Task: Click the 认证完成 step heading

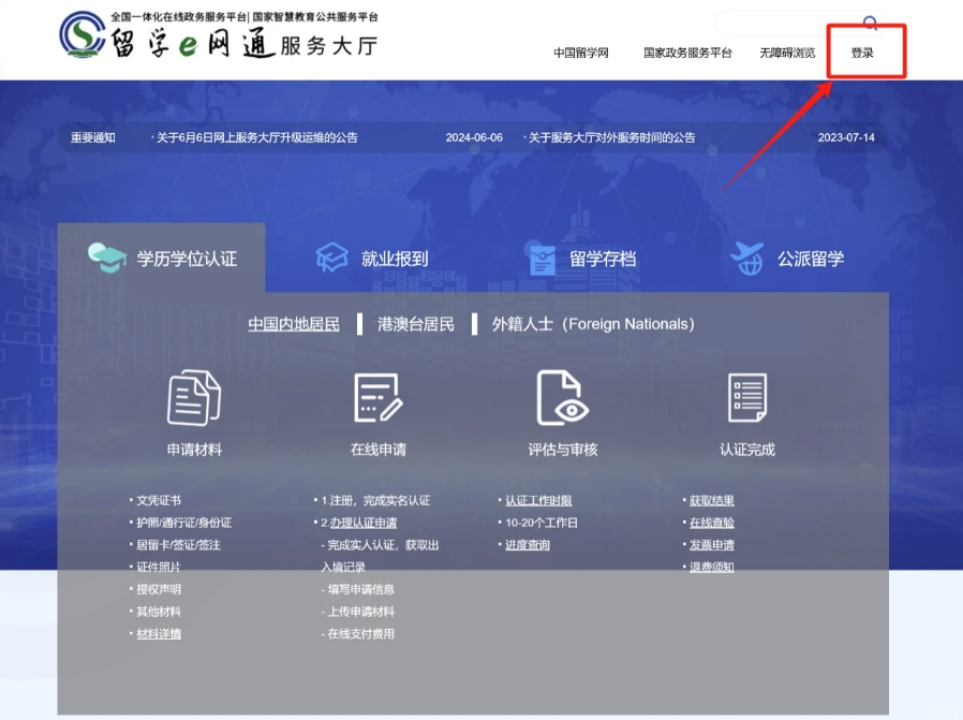Action: point(747,450)
